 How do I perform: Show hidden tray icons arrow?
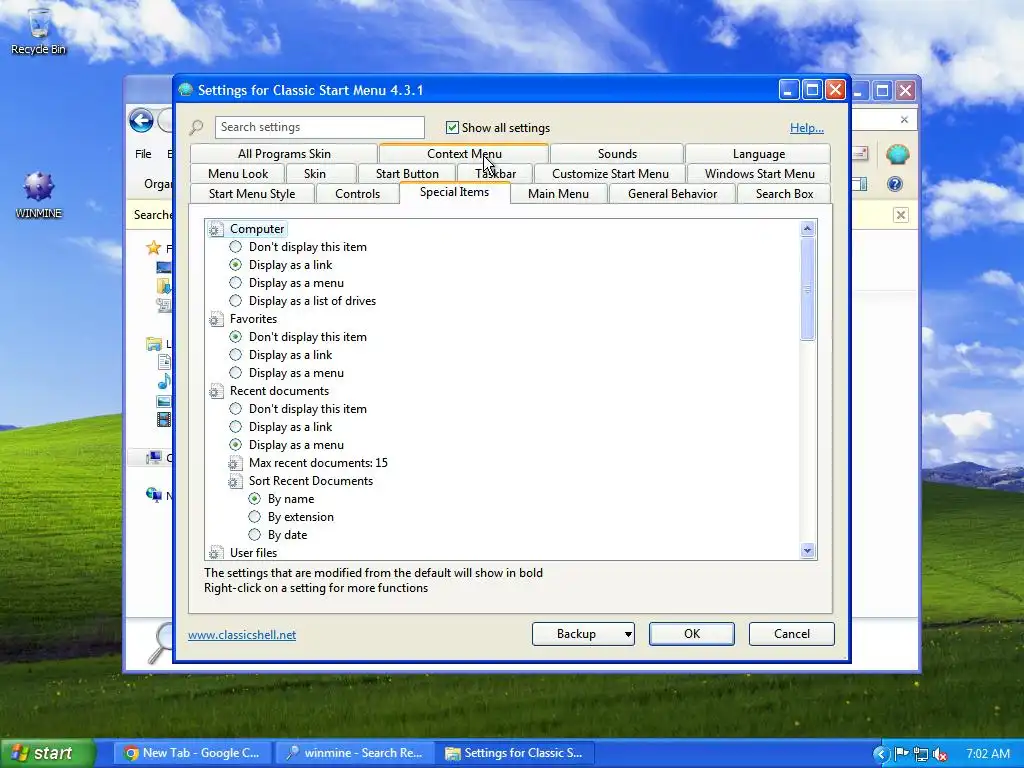click(x=882, y=754)
